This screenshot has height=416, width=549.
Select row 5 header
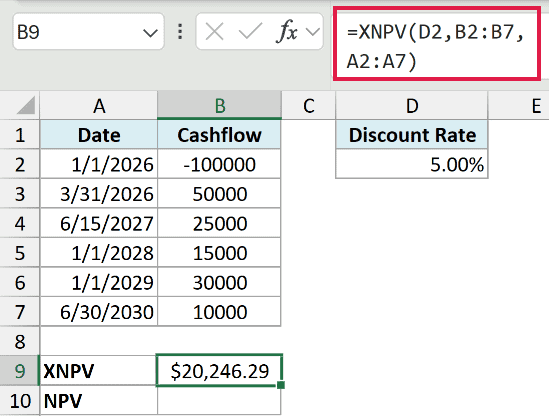20,252
